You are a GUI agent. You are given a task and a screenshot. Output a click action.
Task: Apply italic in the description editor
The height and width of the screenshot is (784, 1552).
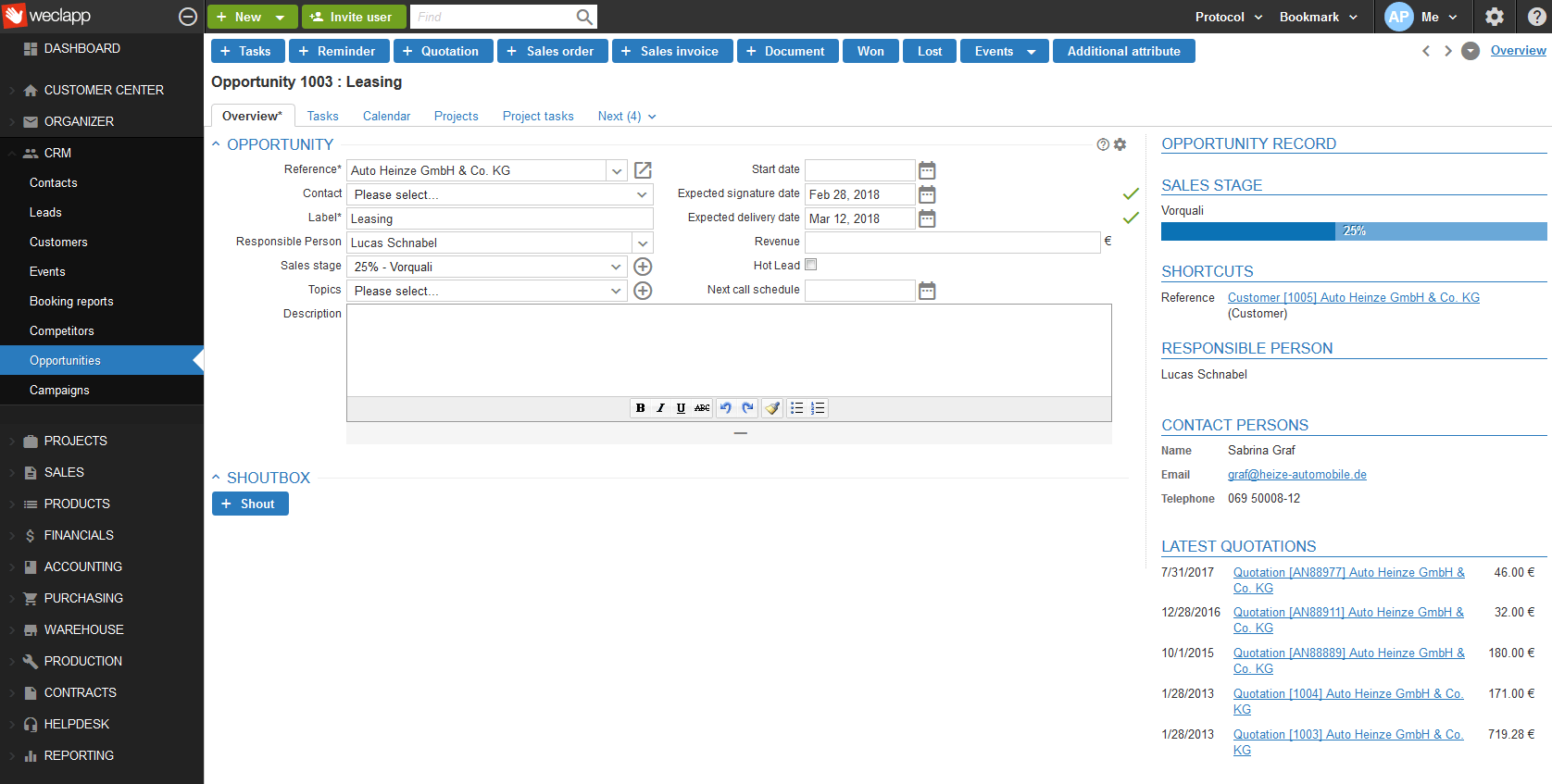click(x=660, y=408)
